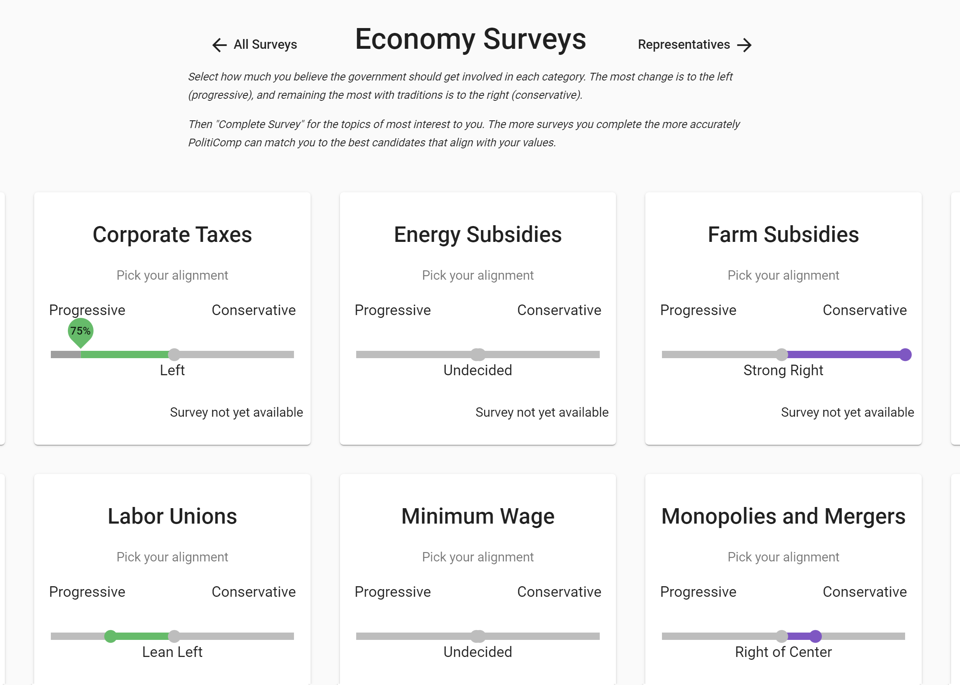Viewport: 960px width, 685px height.
Task: Open the All Surveys link
Action: [x=265, y=45]
